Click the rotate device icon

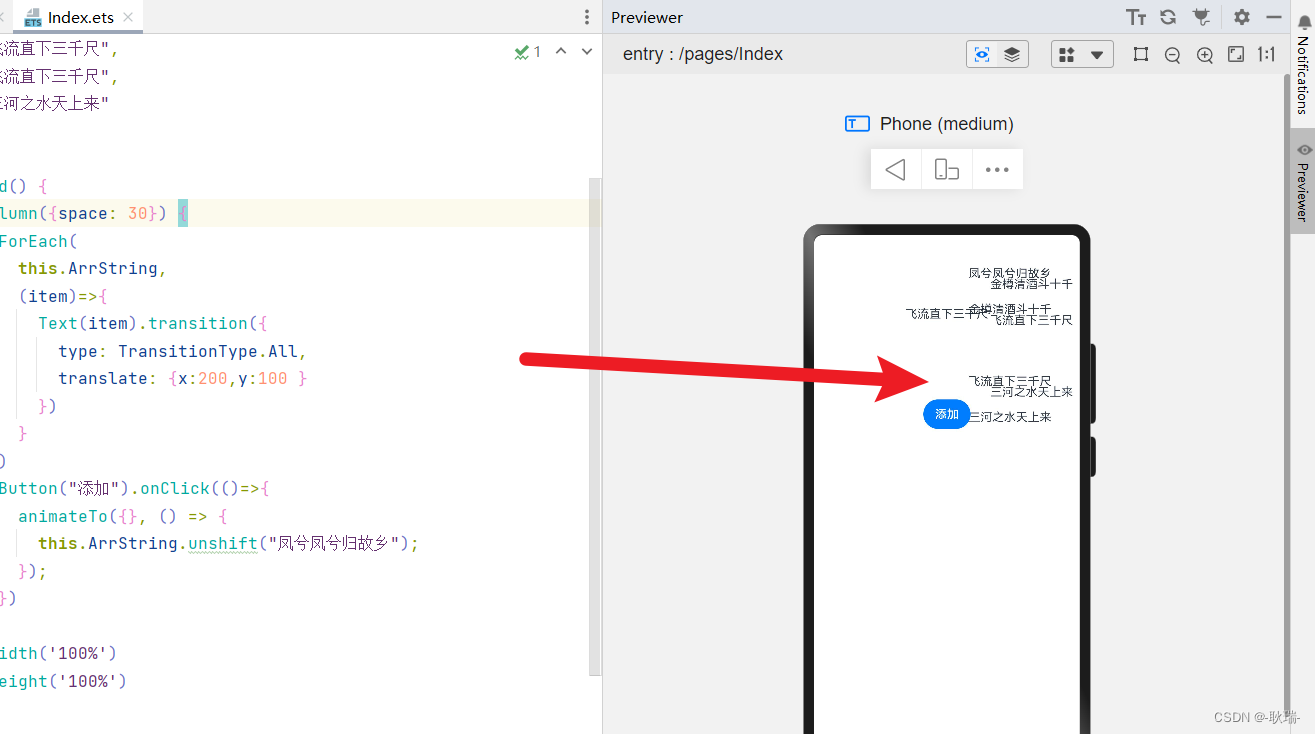click(946, 169)
